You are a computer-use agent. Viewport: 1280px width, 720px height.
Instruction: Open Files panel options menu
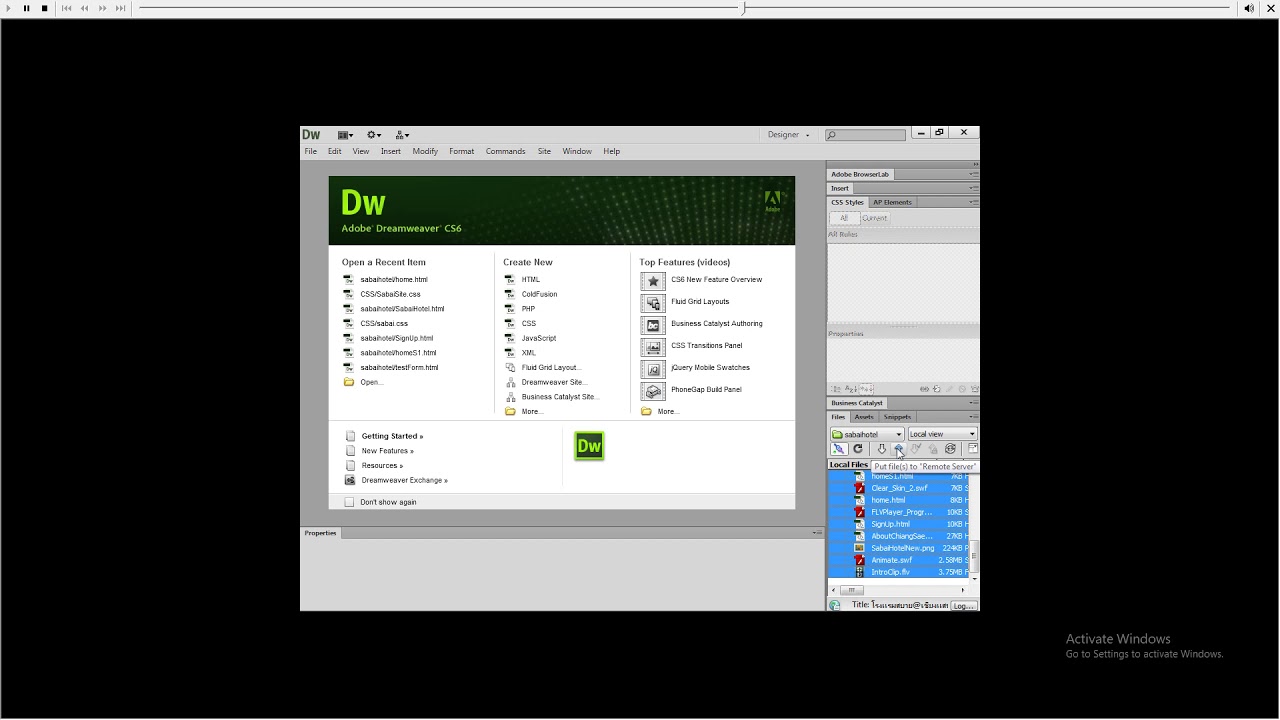tap(973, 417)
